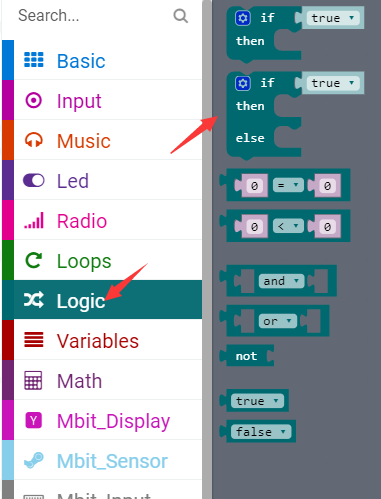Click the Mbit_Display Y icon

coord(34,420)
